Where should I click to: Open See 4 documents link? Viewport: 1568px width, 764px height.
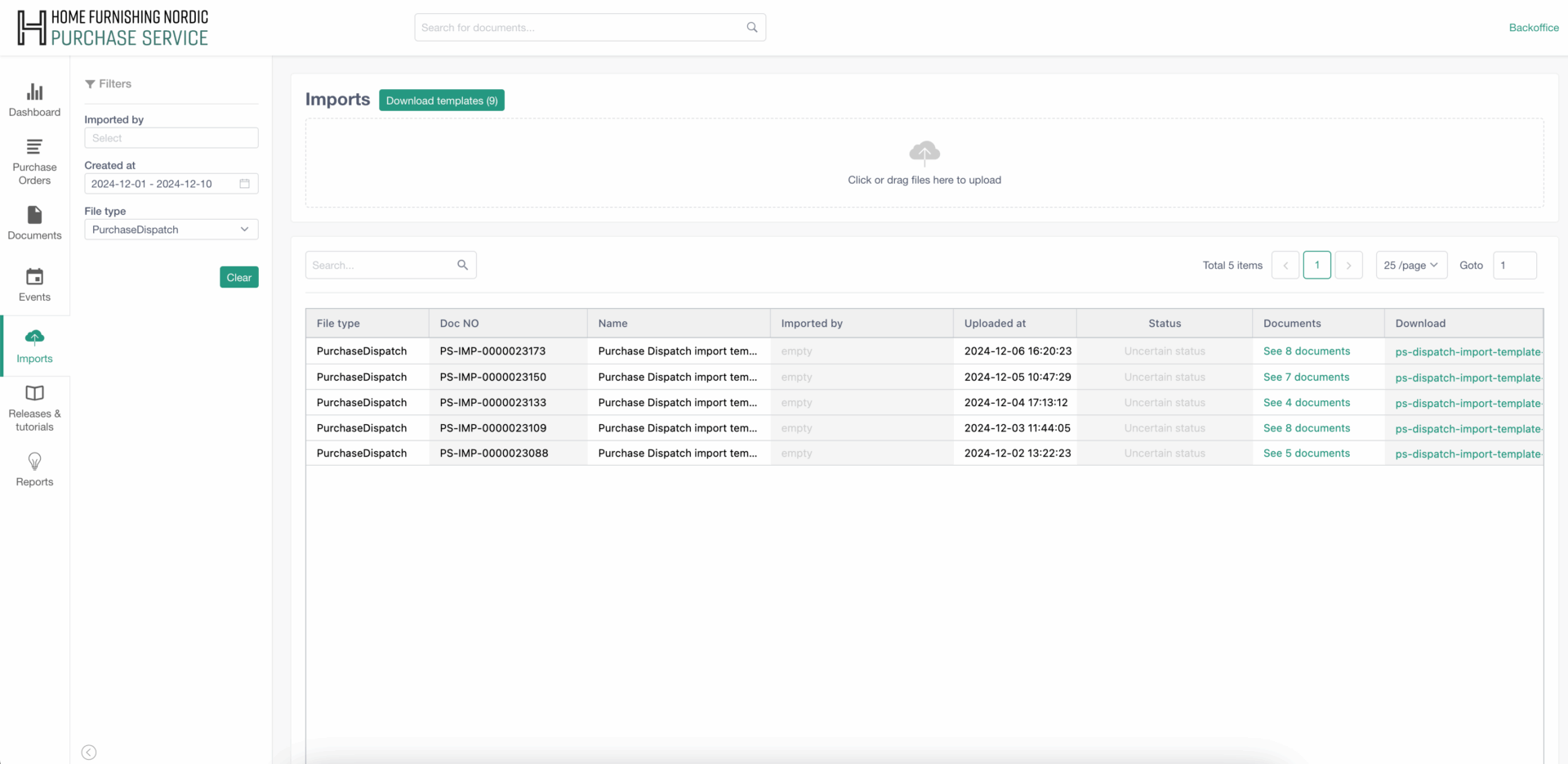(x=1307, y=402)
